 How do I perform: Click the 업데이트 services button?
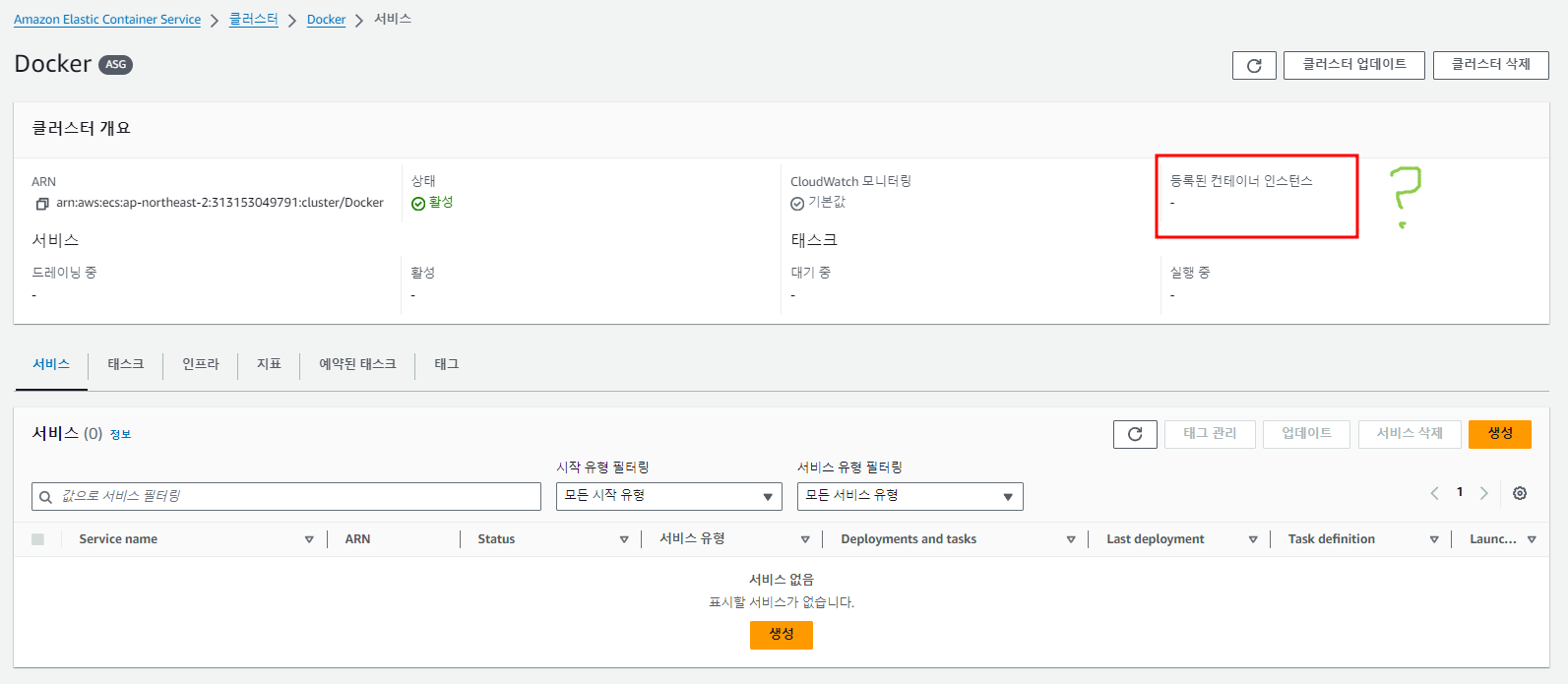click(x=1307, y=434)
